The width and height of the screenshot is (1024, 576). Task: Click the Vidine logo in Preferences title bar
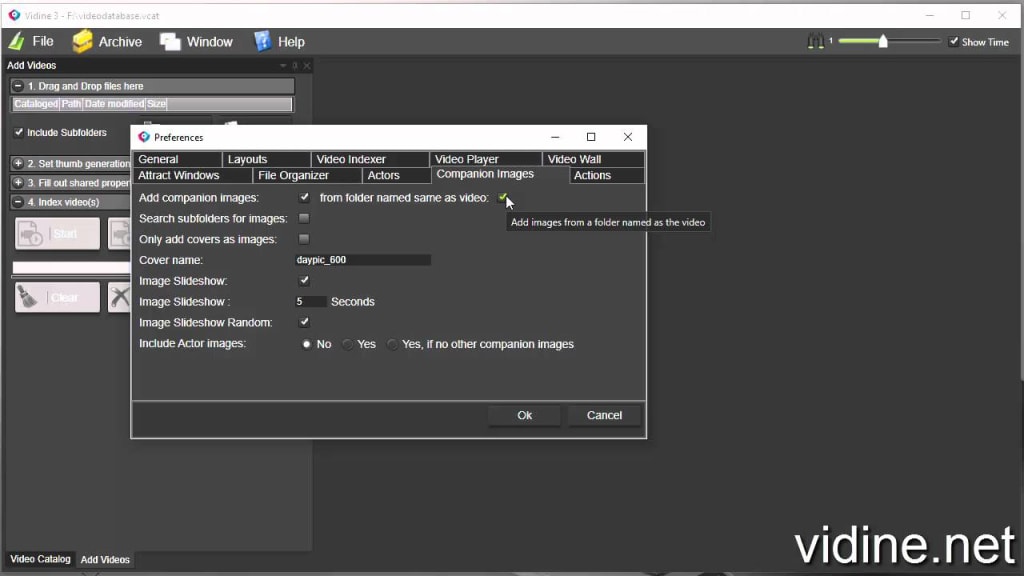[144, 137]
